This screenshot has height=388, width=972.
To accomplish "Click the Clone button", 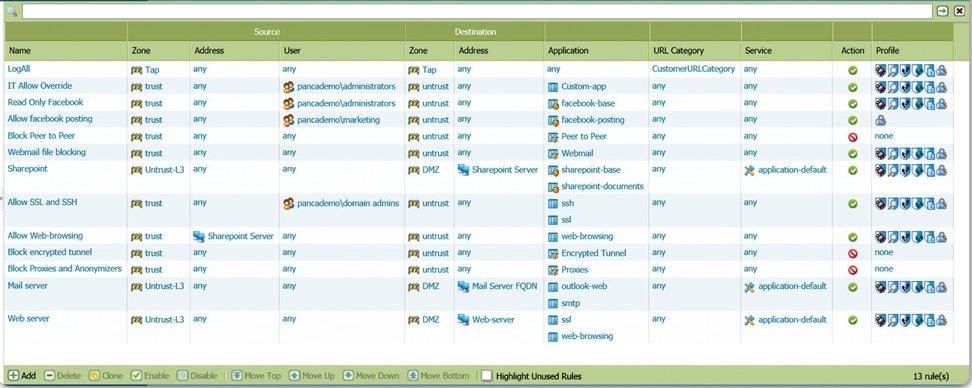I will click(106, 376).
